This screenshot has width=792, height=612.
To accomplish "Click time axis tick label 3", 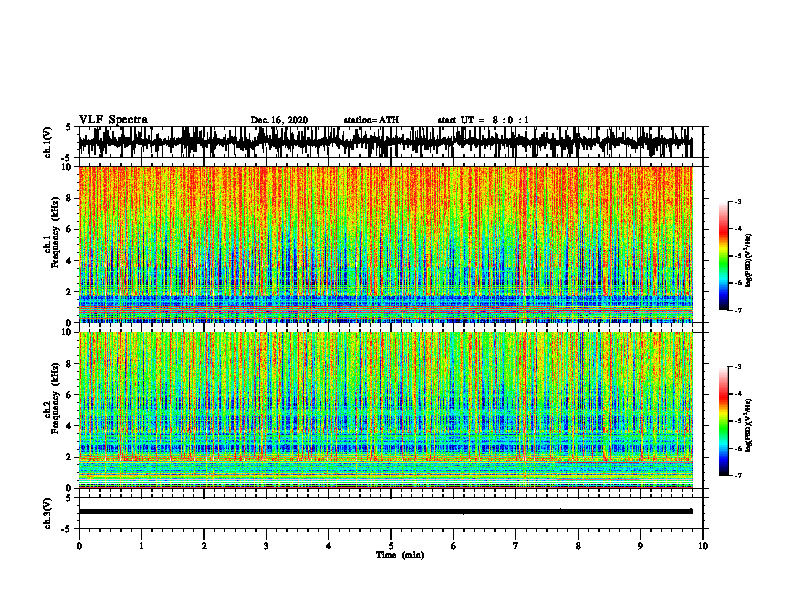I will click(266, 546).
